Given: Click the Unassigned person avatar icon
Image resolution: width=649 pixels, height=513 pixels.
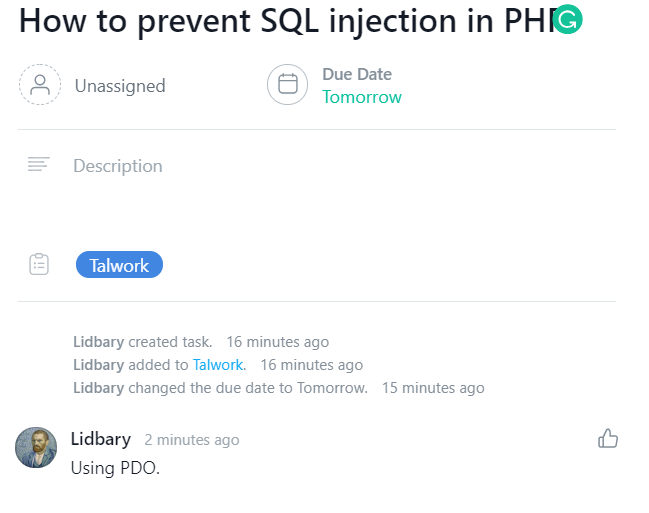Looking at the screenshot, I should pyautogui.click(x=40, y=85).
